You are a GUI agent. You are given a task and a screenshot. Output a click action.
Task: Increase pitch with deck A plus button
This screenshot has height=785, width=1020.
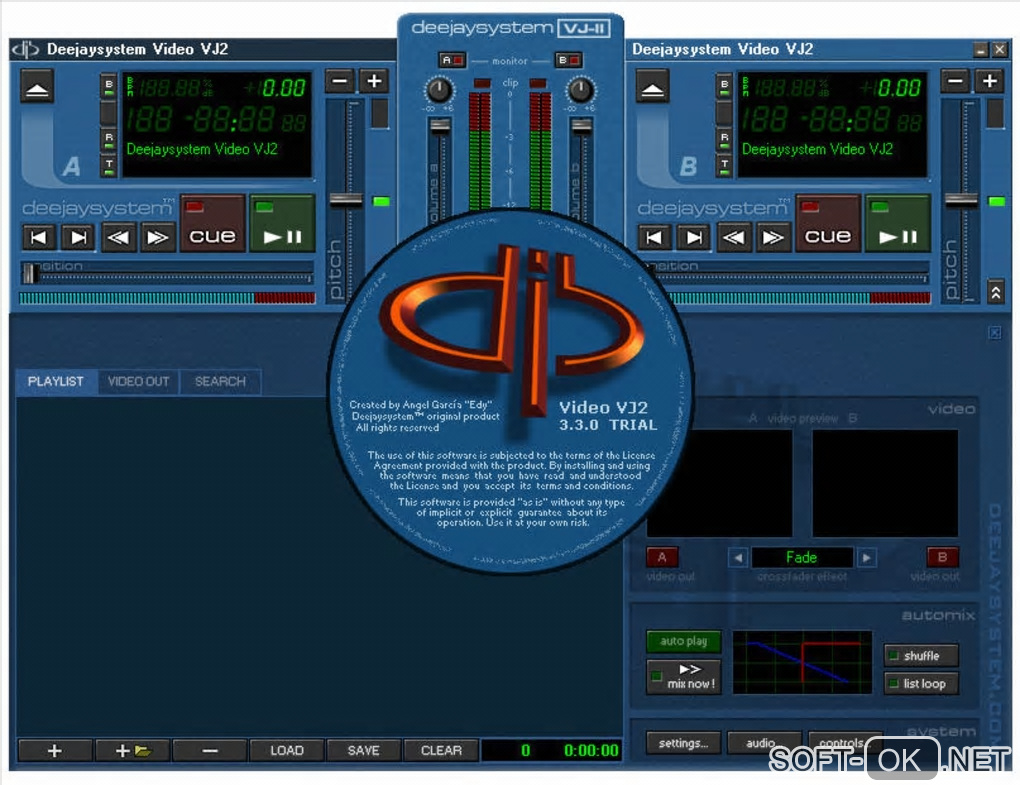[374, 81]
